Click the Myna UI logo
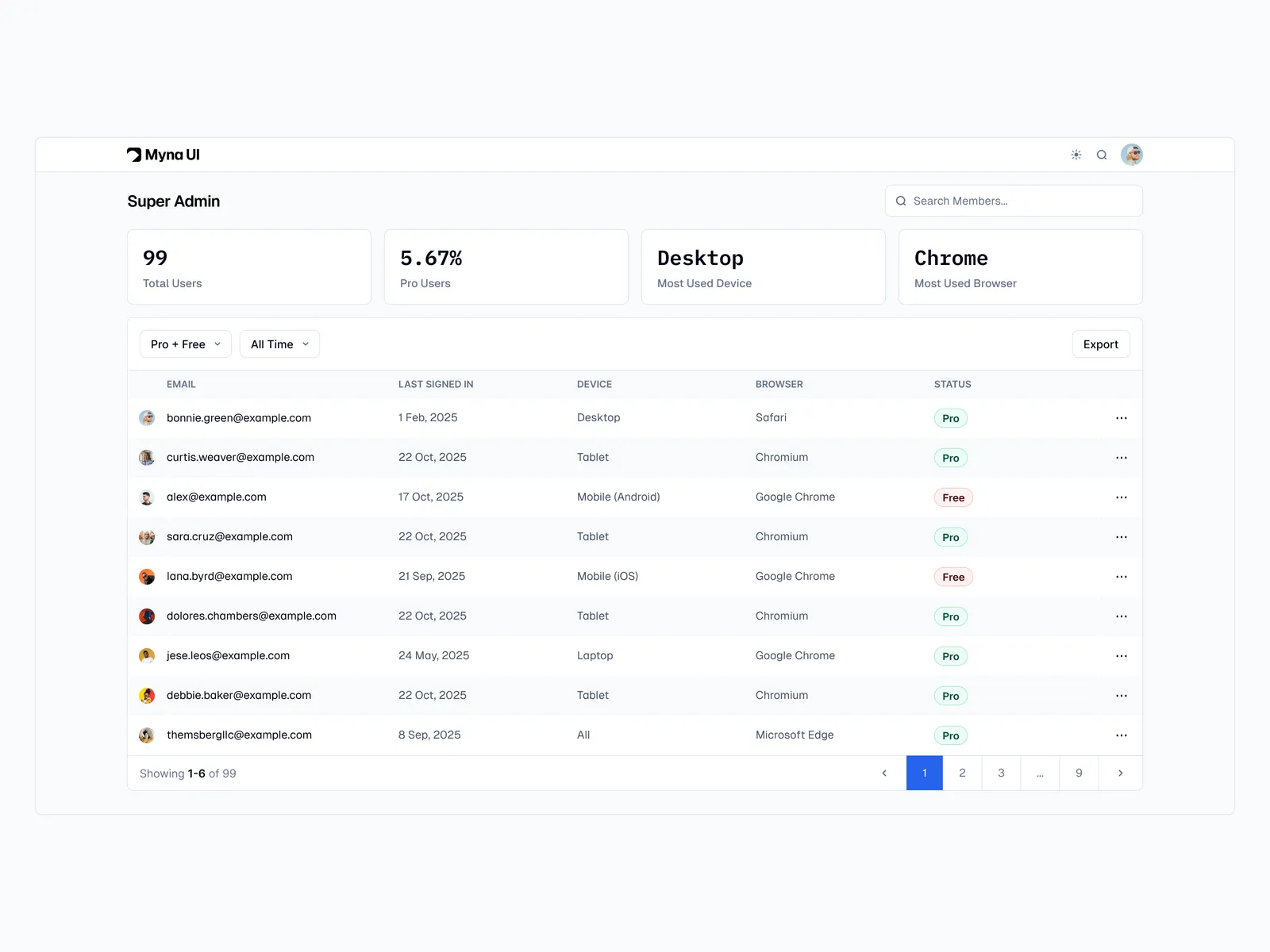This screenshot has width=1270, height=952. click(x=164, y=155)
